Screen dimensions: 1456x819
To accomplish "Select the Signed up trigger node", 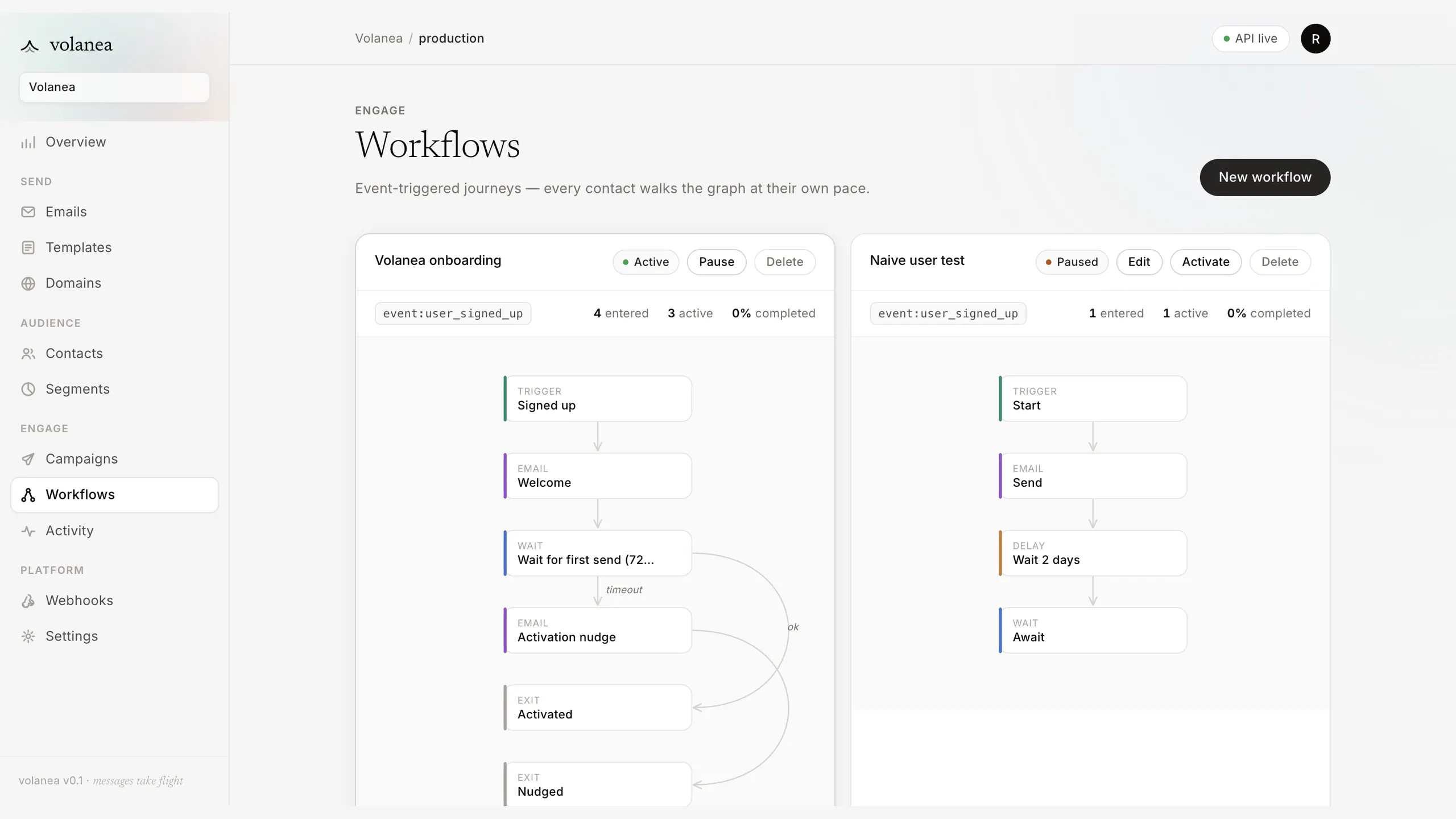I will coord(598,399).
